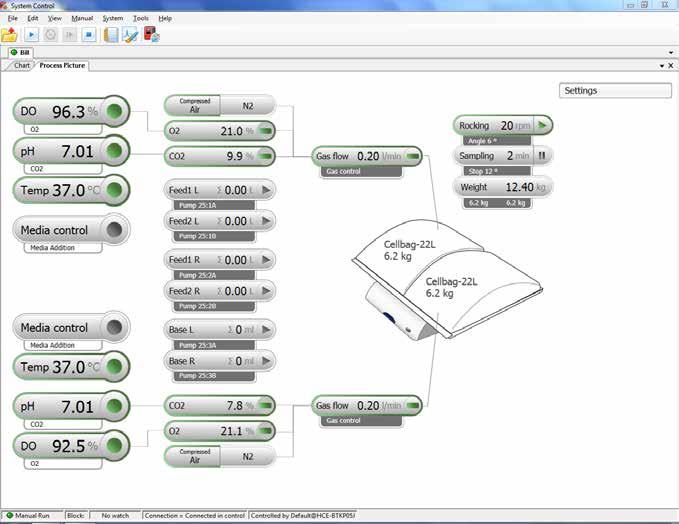The image size is (679, 524).
Task: Open the documentation notebook toolbar icon
Action: pyautogui.click(x=111, y=35)
